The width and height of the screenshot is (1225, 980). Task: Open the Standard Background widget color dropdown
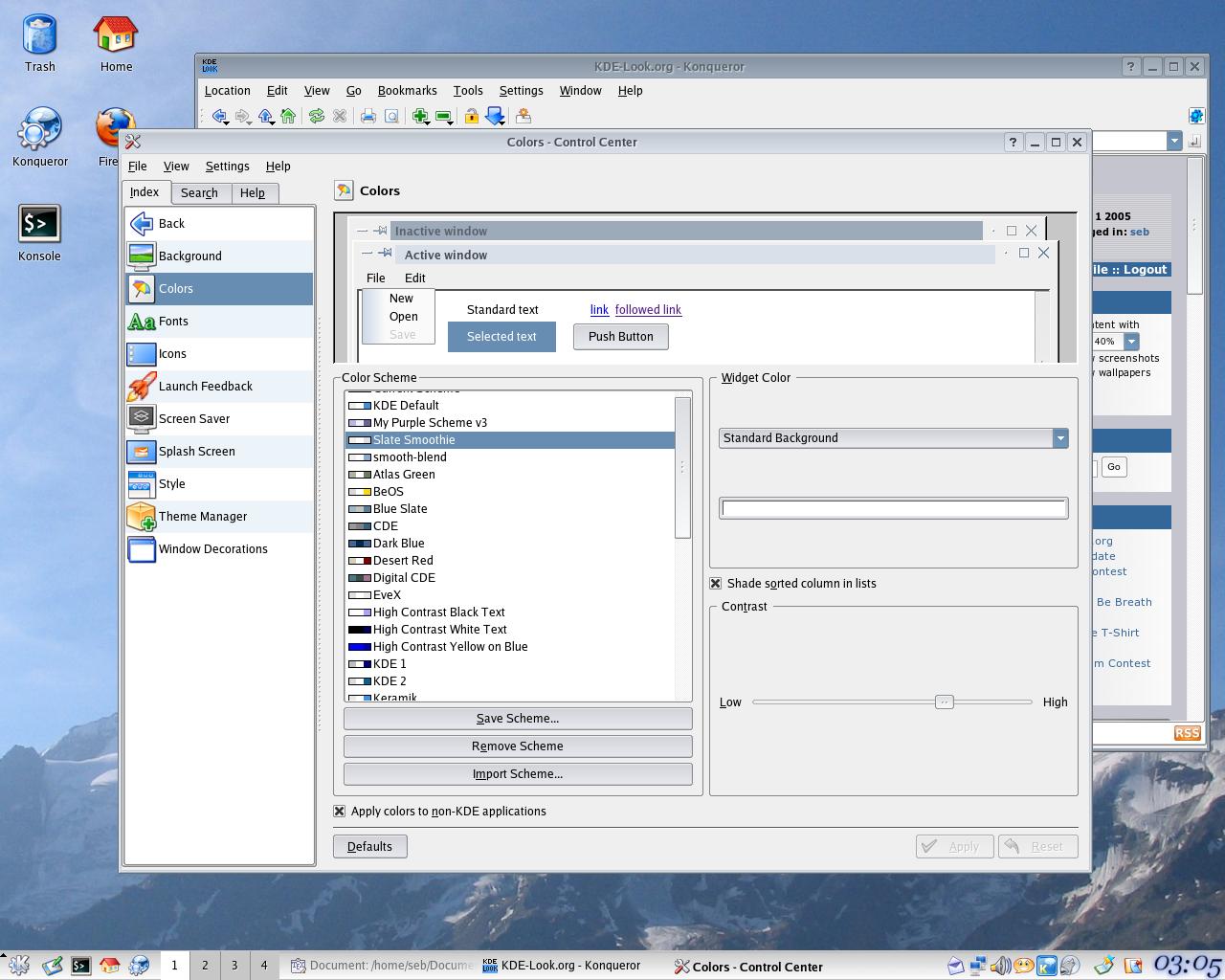(893, 438)
